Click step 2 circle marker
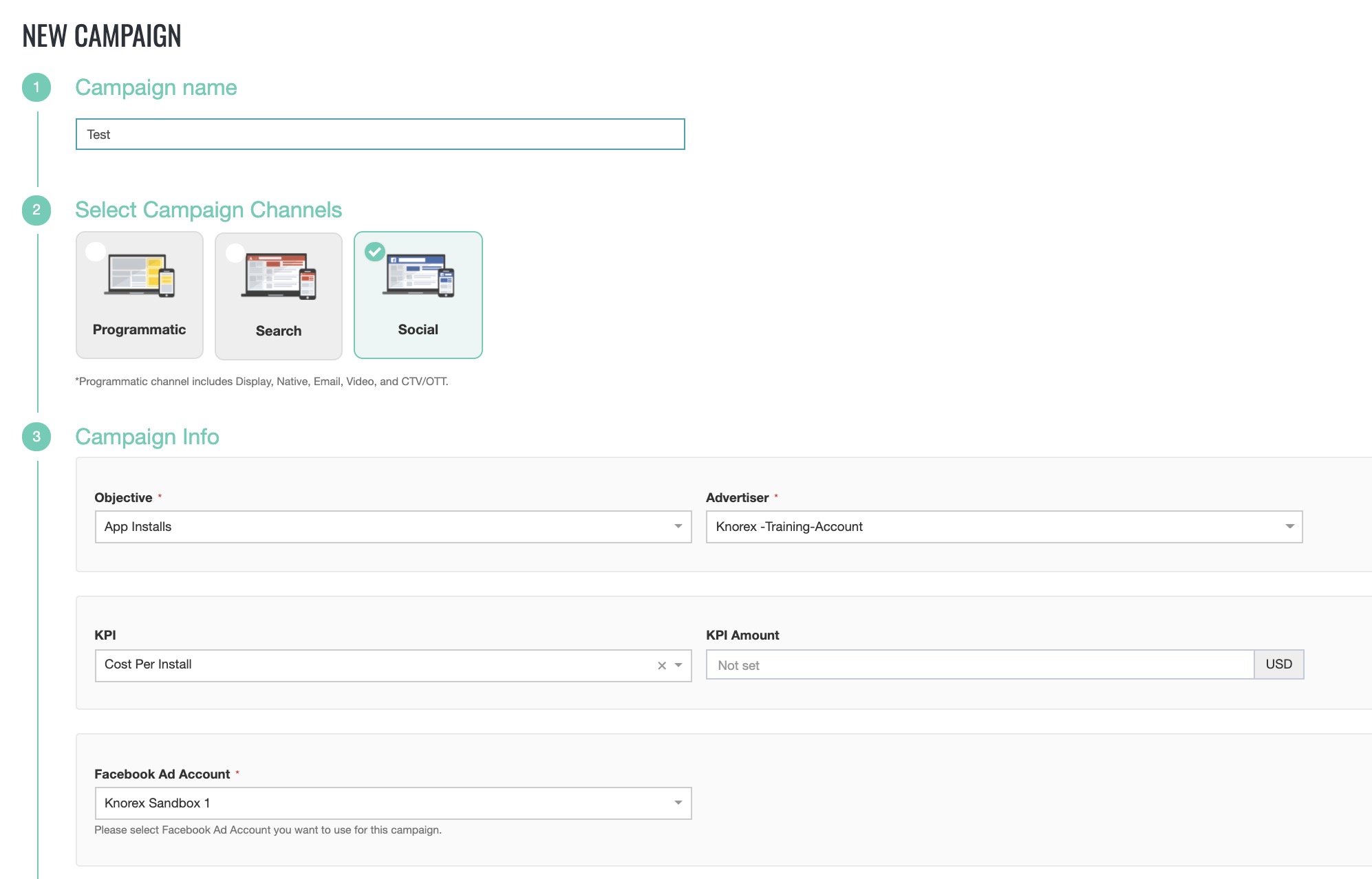This screenshot has height=879, width=1372. coord(36,210)
